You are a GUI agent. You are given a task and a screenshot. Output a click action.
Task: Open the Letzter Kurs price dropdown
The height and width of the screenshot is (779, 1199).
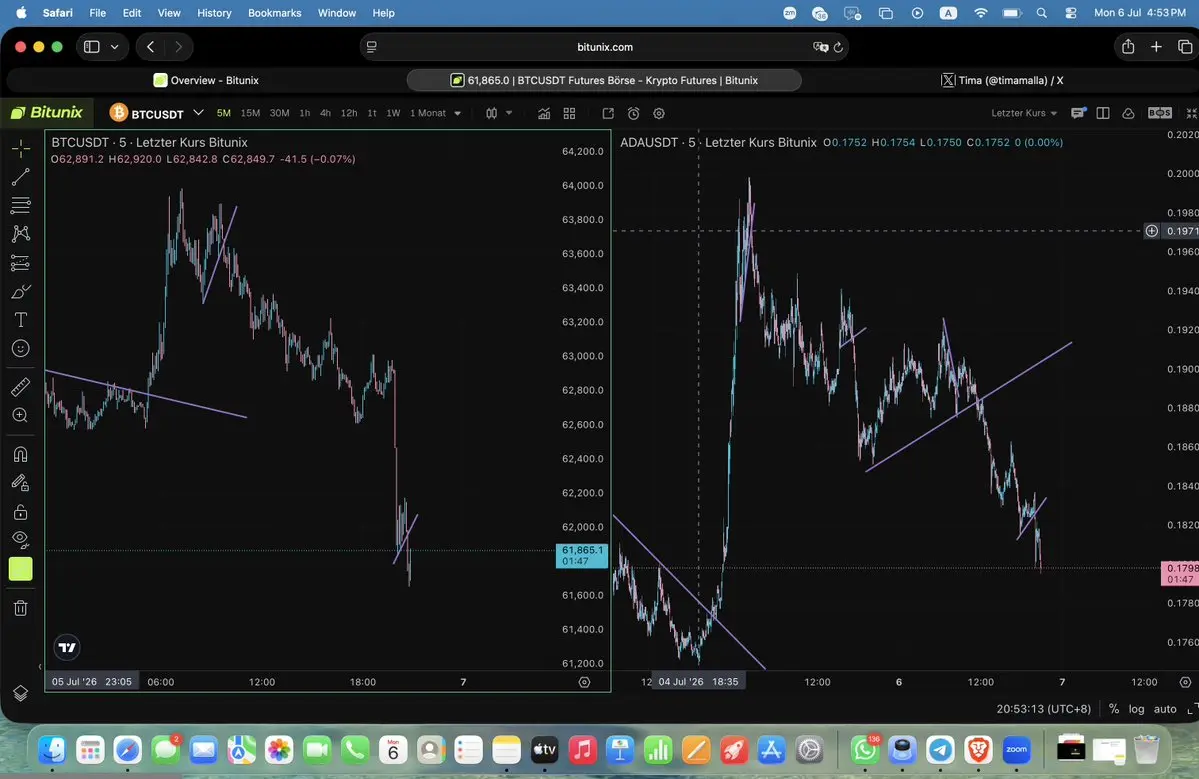pos(1024,113)
